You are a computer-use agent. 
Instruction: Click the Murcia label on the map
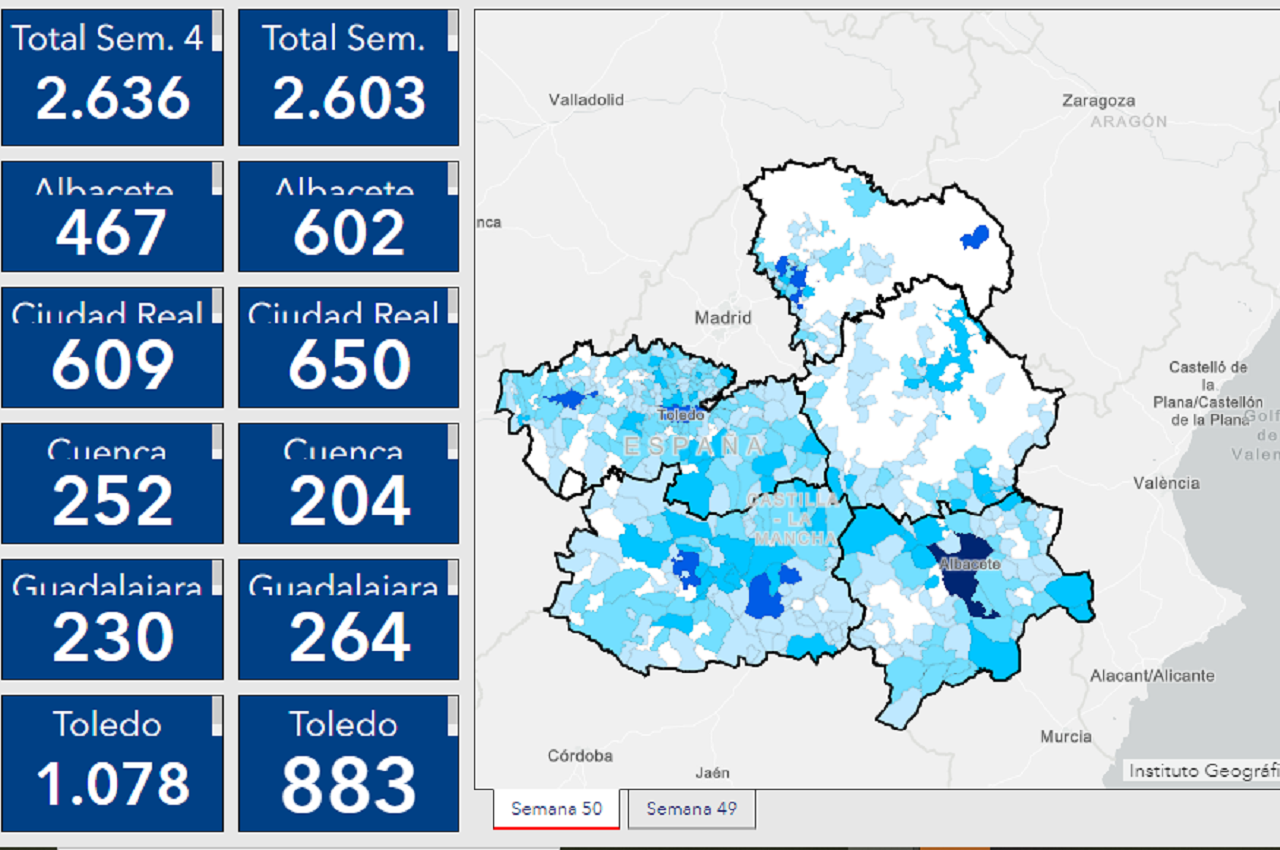pyautogui.click(x=1066, y=737)
